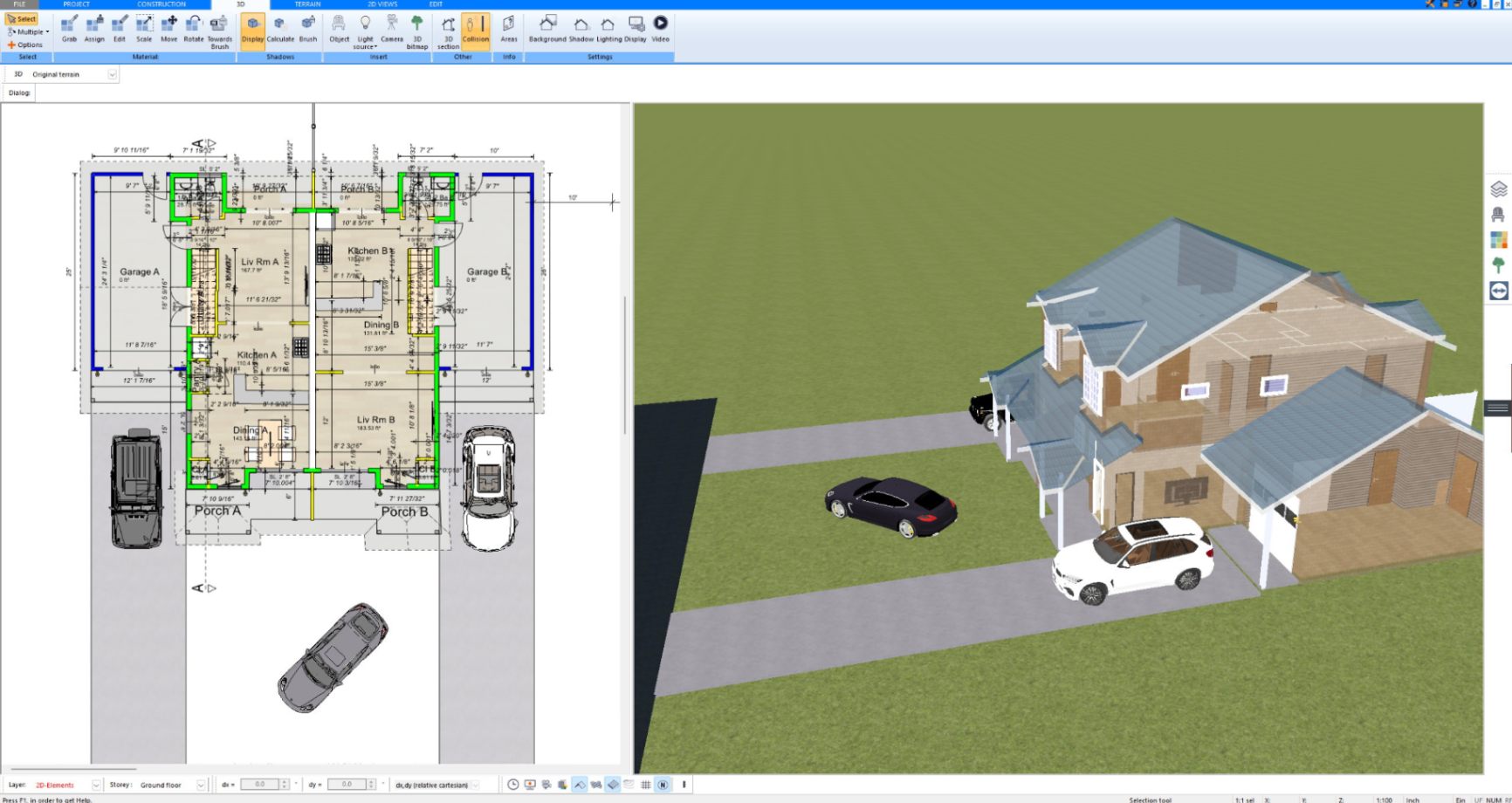Switch to the TERRAIN ribbon tab
The width and height of the screenshot is (1512, 803).
tap(307, 4)
